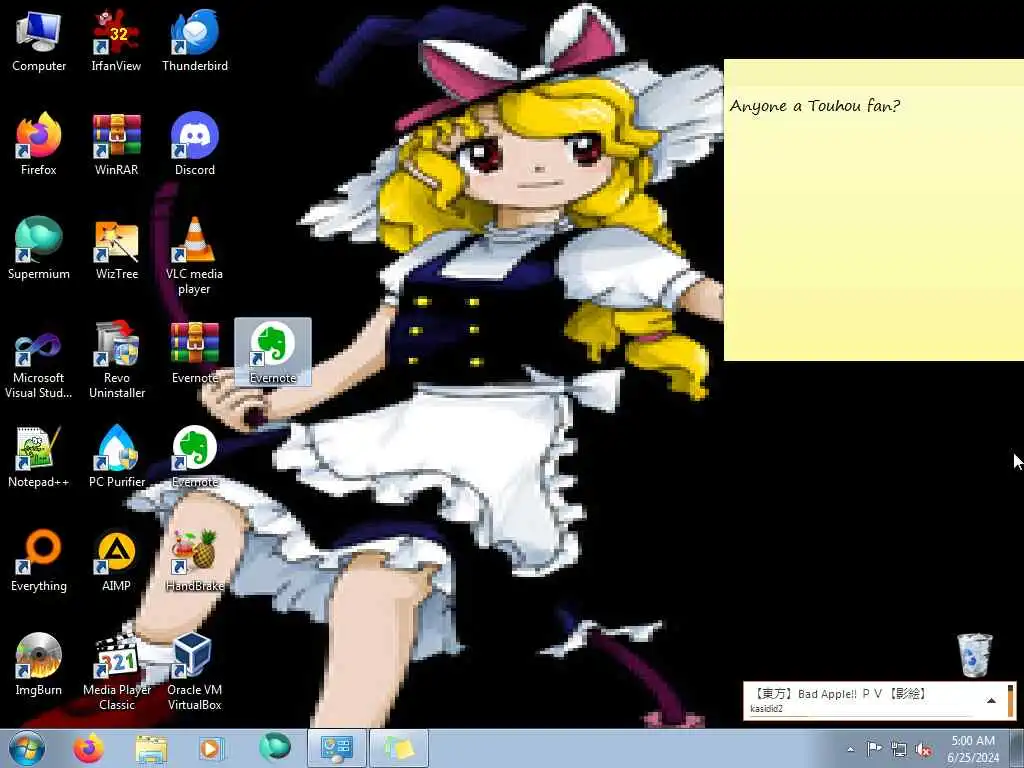Screen dimensions: 1024x768
Task: Select the Supermium desktop shortcut
Action: 39,248
